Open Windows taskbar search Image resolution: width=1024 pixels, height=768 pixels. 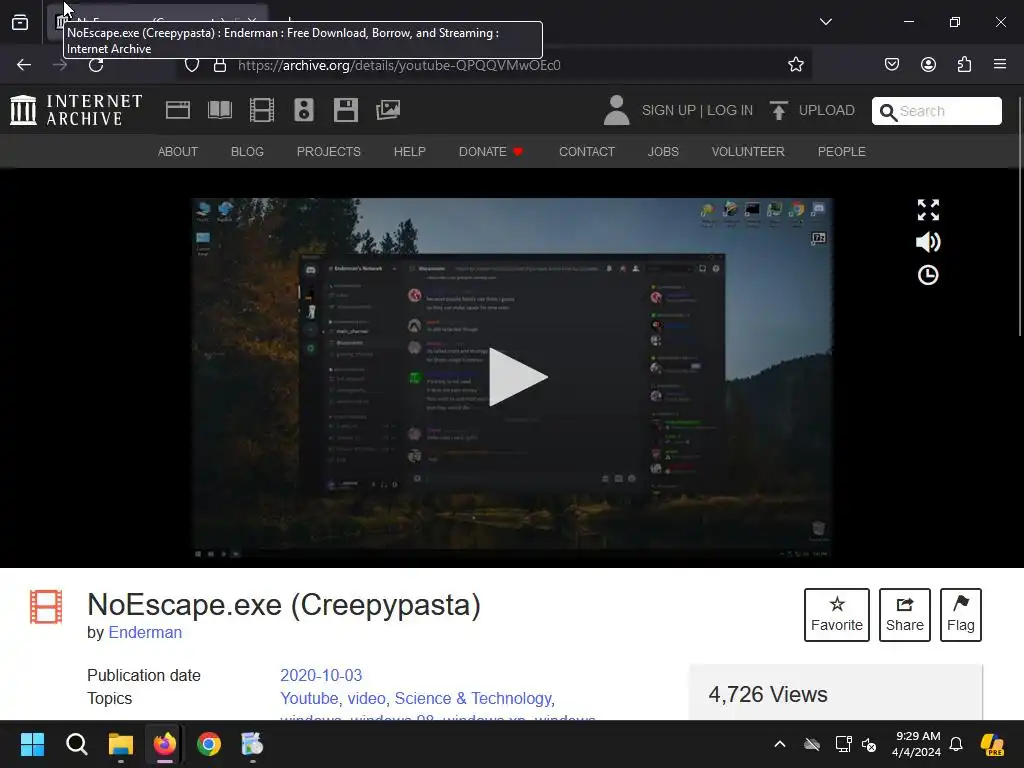(x=76, y=744)
